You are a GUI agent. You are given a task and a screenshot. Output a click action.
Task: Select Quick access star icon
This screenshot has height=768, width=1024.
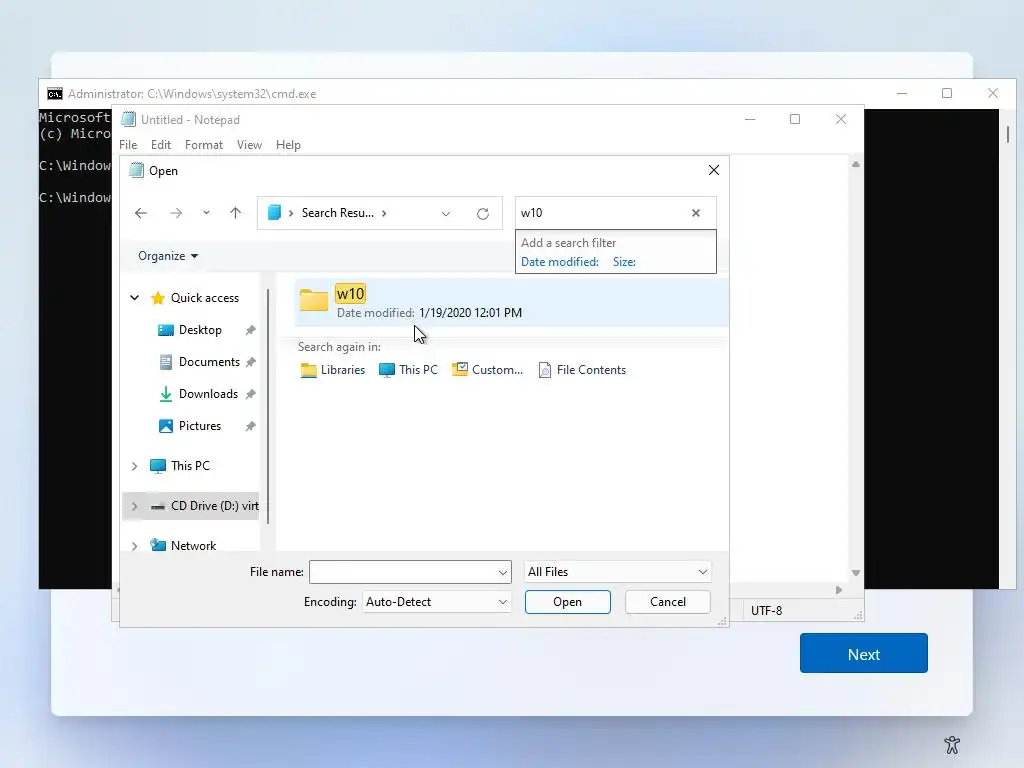tap(157, 298)
